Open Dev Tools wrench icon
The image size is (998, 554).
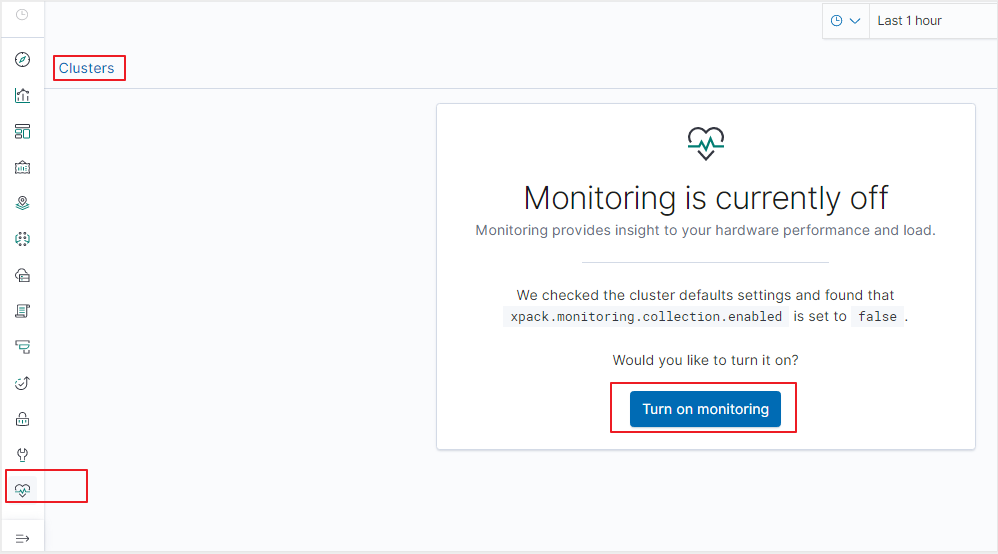pyautogui.click(x=22, y=454)
